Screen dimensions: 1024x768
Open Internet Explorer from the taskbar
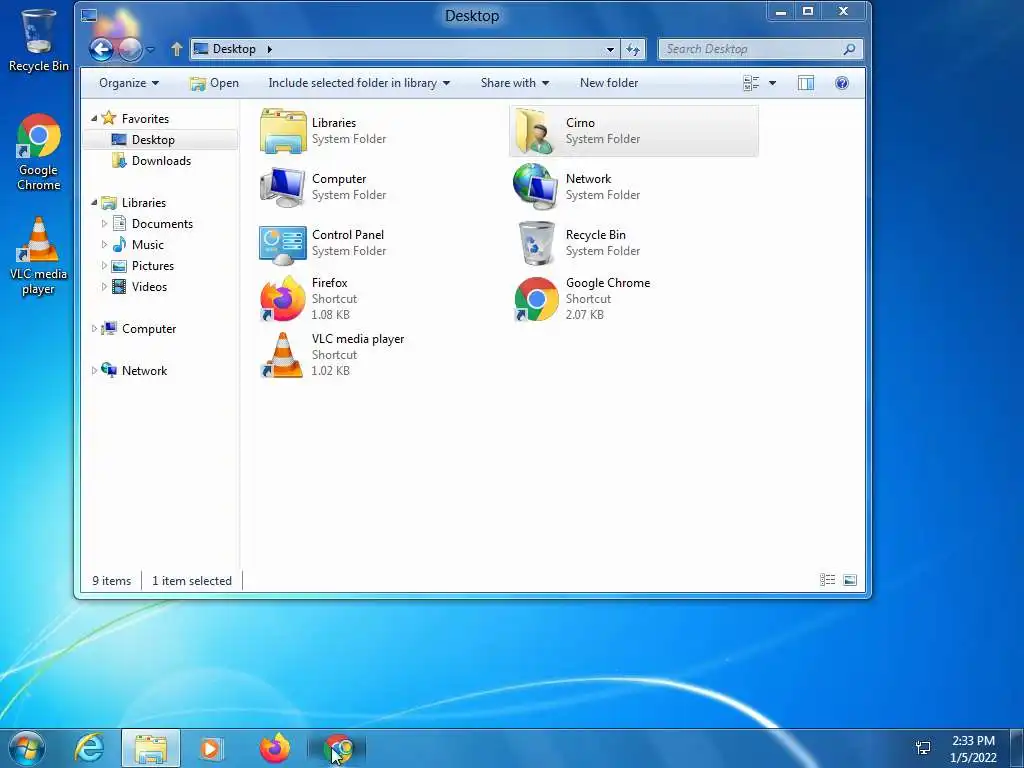point(89,748)
